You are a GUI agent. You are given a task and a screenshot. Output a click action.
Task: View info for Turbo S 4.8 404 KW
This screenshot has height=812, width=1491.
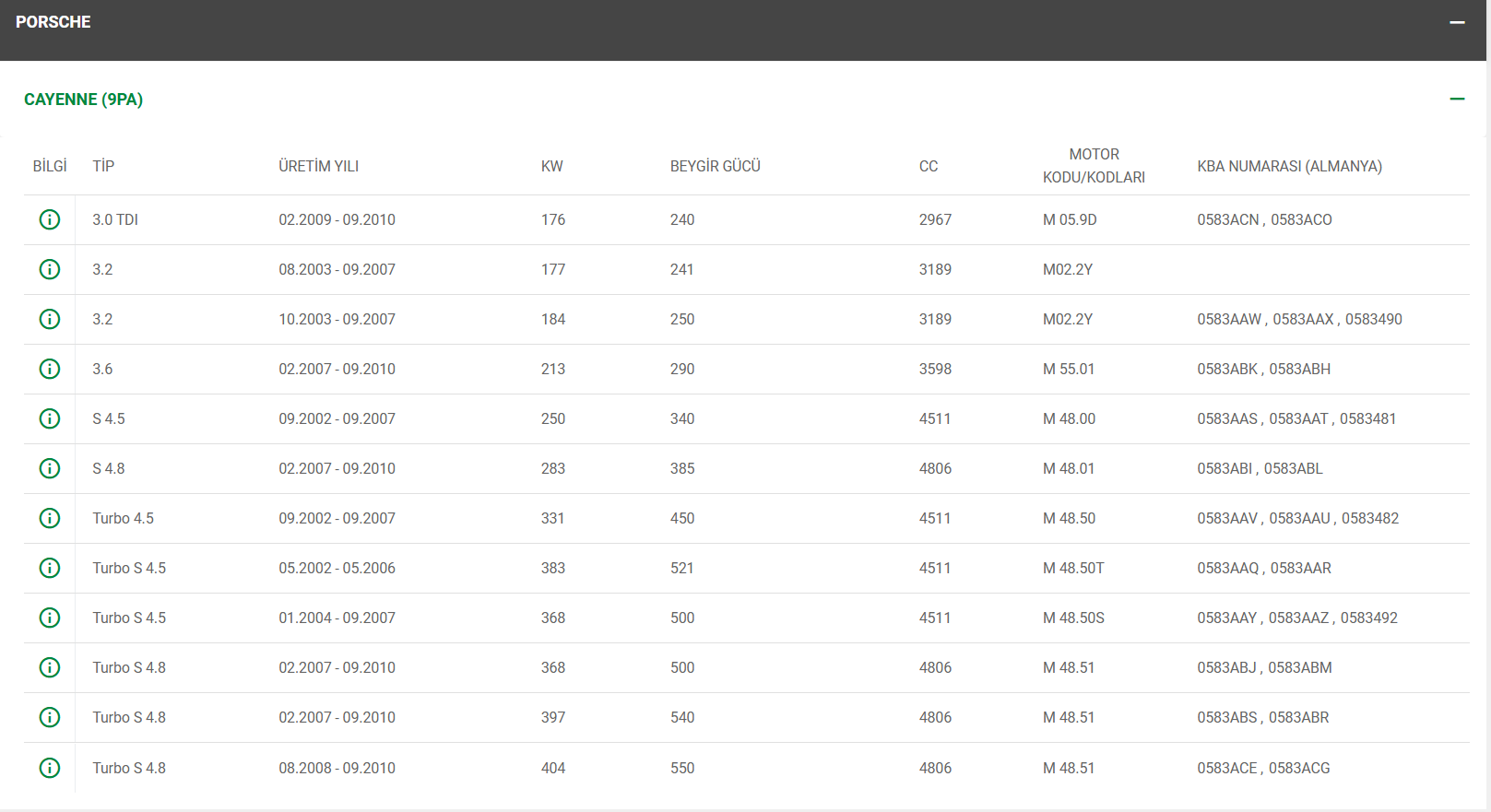pos(50,768)
